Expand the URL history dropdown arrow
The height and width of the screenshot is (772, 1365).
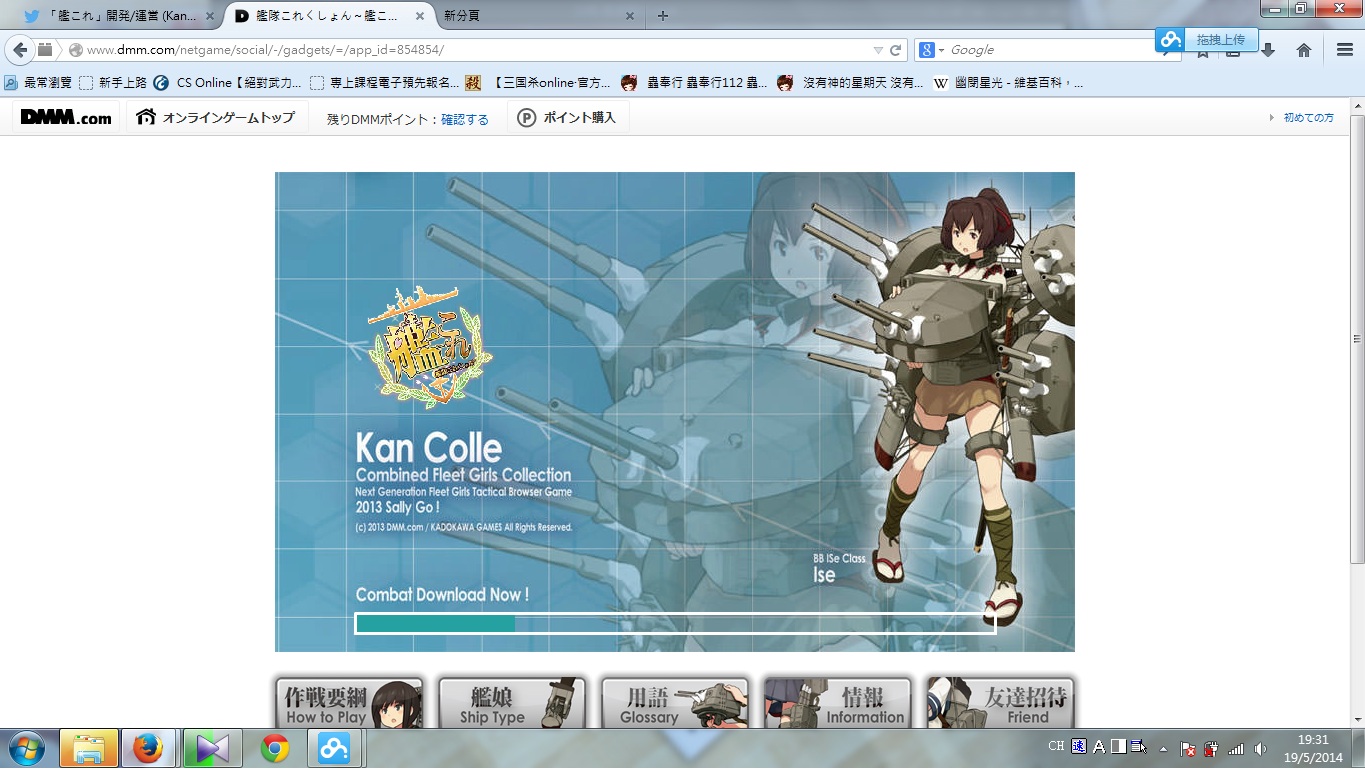click(x=878, y=50)
